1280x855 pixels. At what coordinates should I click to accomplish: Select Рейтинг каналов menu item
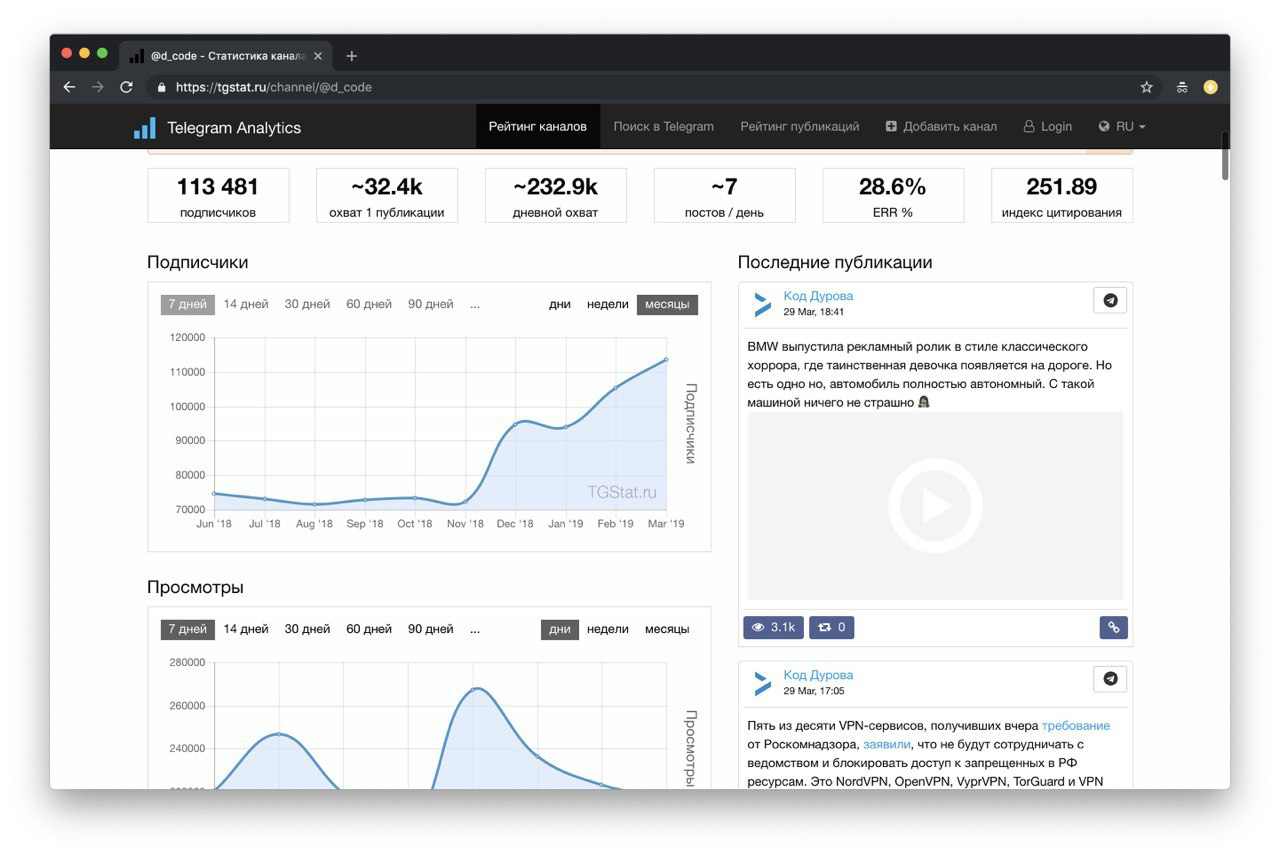(538, 127)
